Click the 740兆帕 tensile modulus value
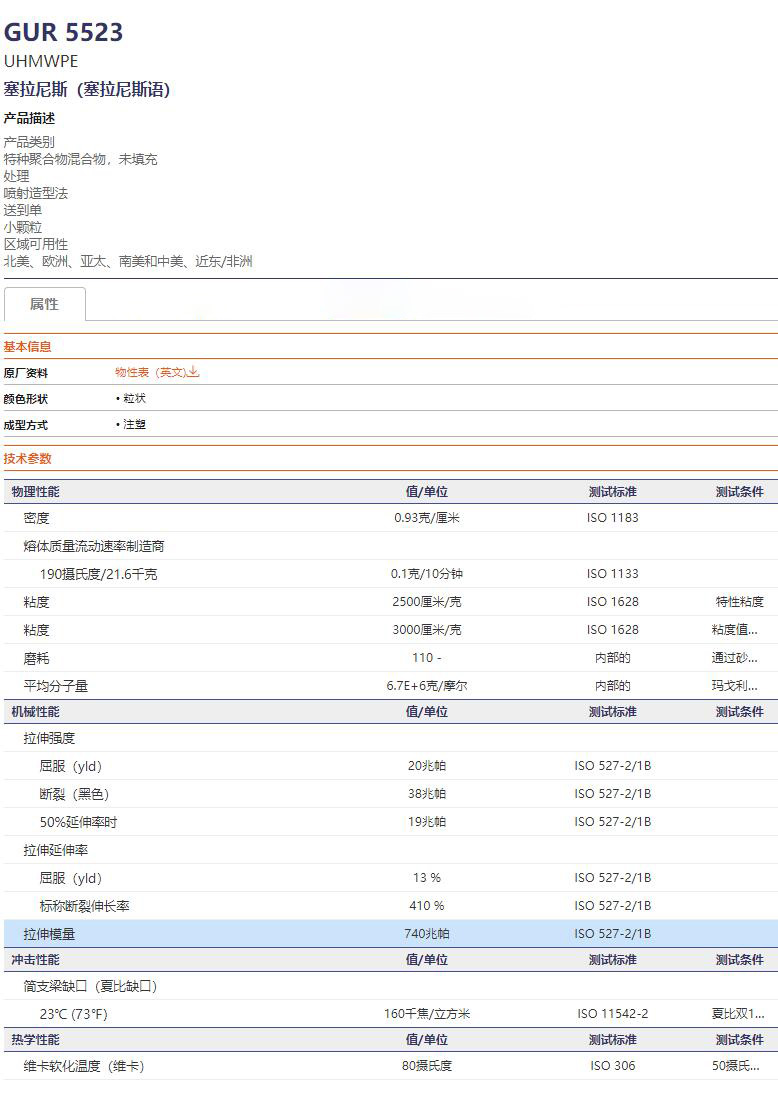This screenshot has width=778, height=1101. pyautogui.click(x=427, y=934)
